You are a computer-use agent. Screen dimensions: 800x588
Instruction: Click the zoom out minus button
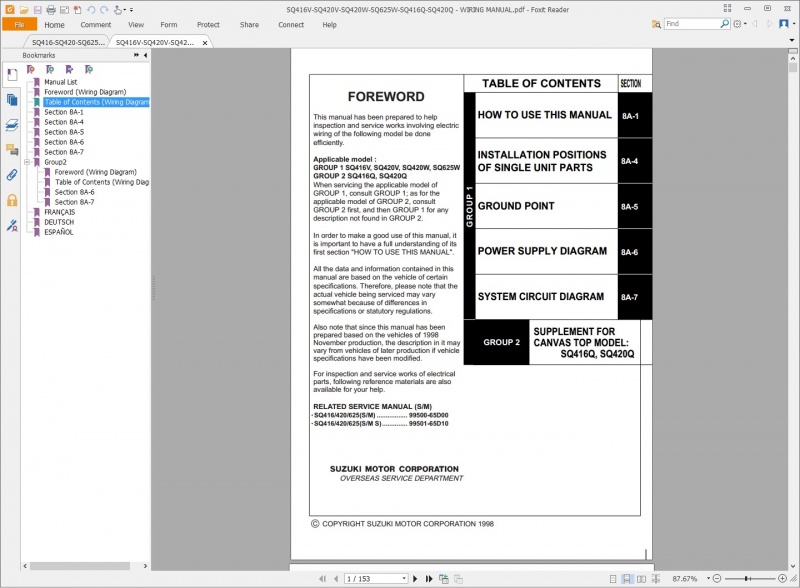point(717,578)
